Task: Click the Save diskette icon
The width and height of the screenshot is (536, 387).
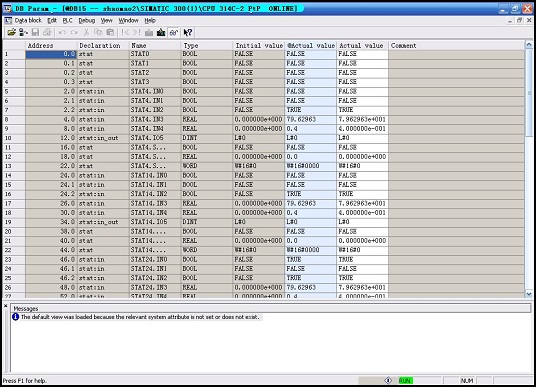Action: point(35,32)
